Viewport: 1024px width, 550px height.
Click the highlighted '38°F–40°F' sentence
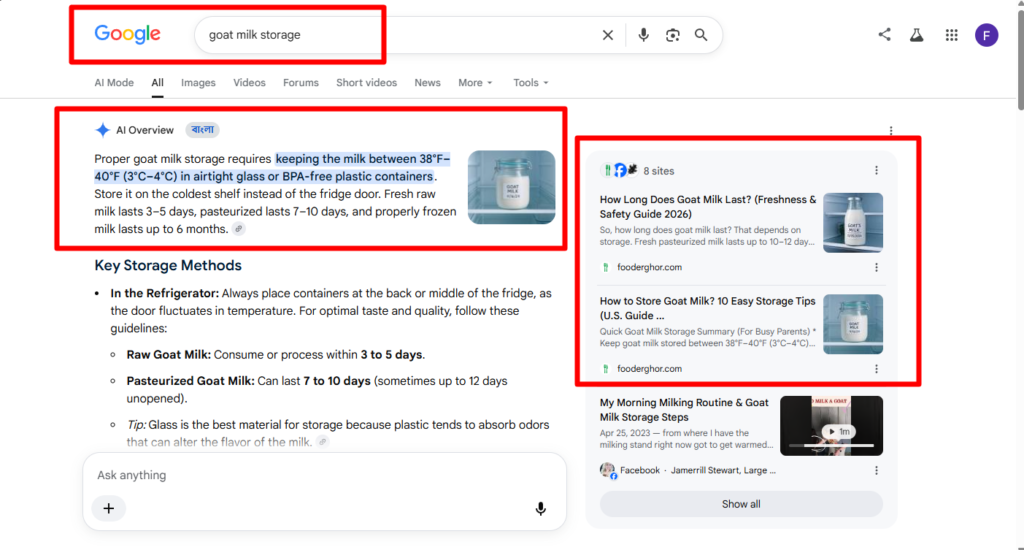tap(274, 168)
